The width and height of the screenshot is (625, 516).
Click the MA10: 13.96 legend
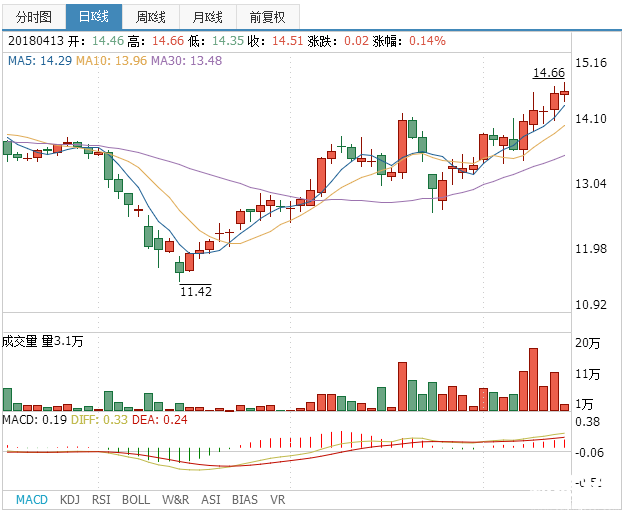(111, 61)
